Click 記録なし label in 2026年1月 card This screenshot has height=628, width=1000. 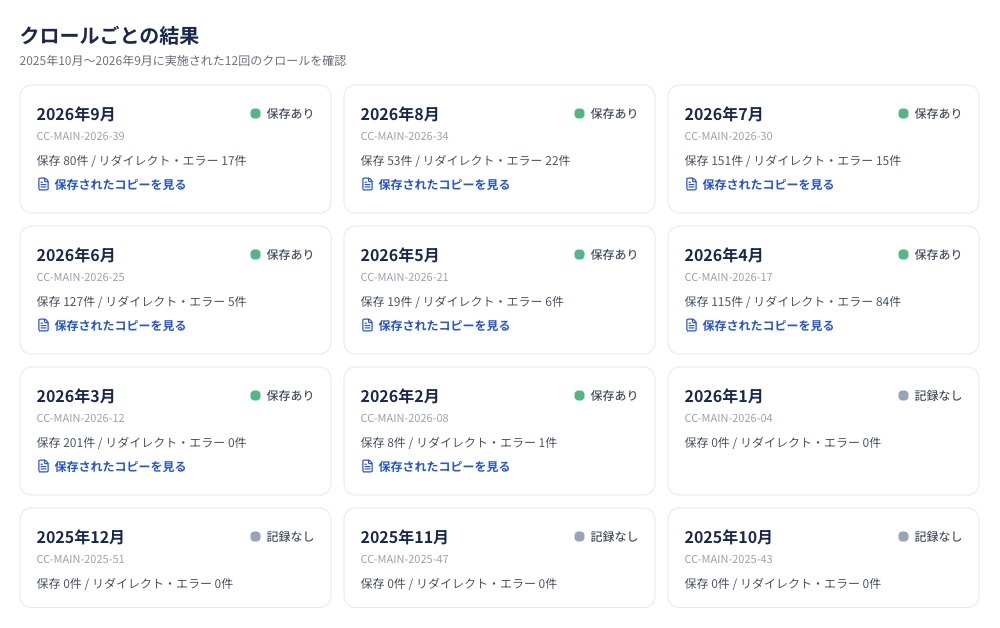(x=938, y=395)
